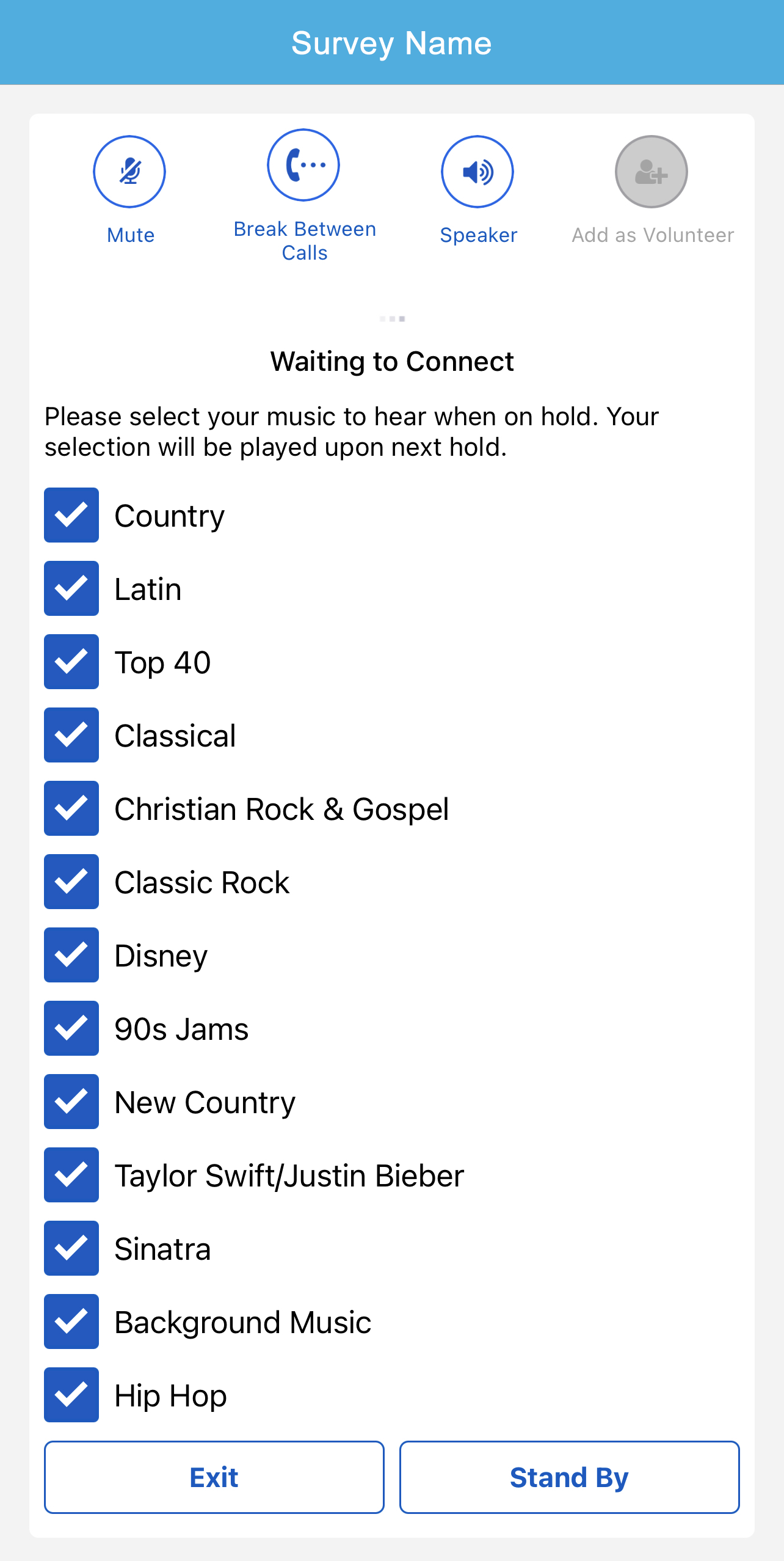Tap the Add as Volunteer icon
Viewport: 784px width, 1561px height.
[x=651, y=172]
